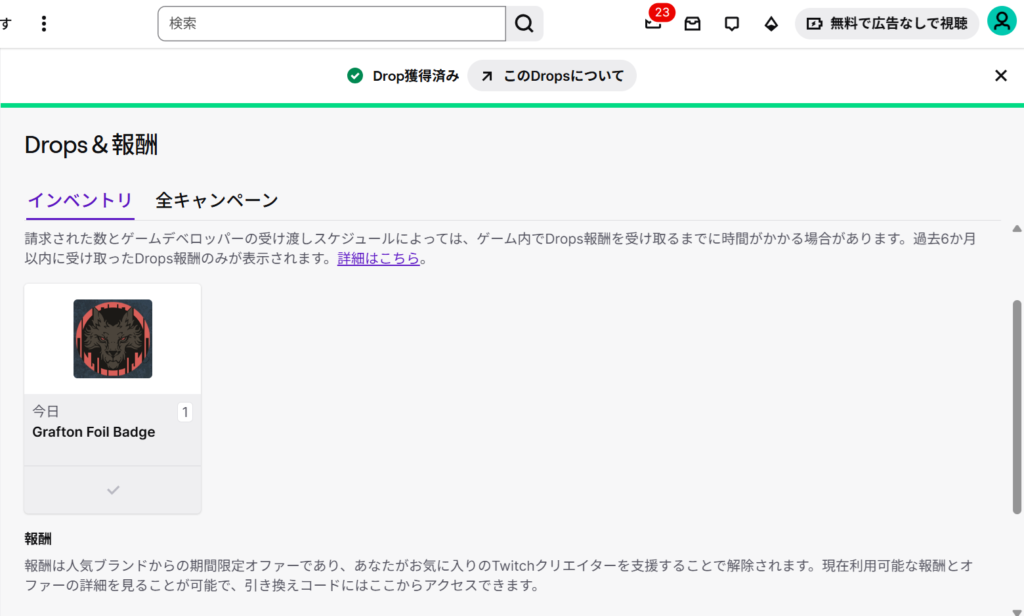Click the search magnifier button

(x=524, y=24)
